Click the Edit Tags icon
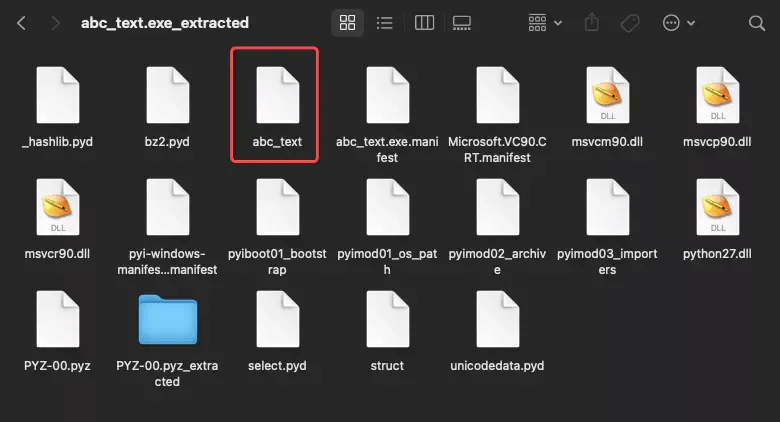 pos(630,22)
